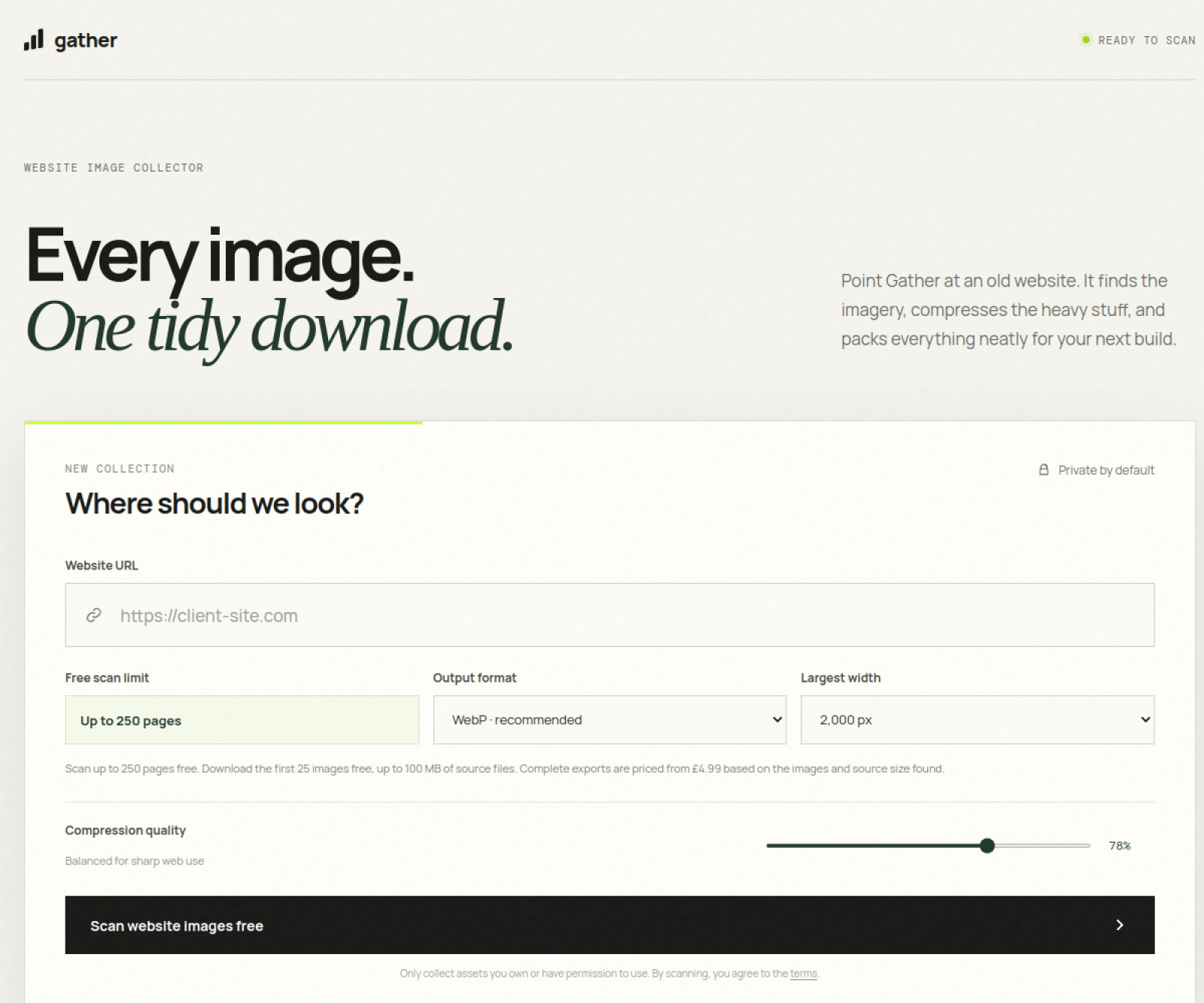This screenshot has width=1204, height=1003.
Task: Click the Compression quality slider handle
Action: [x=987, y=846]
